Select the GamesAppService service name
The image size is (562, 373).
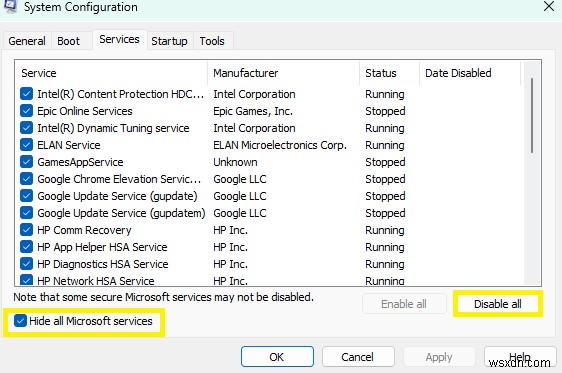pyautogui.click(x=80, y=162)
